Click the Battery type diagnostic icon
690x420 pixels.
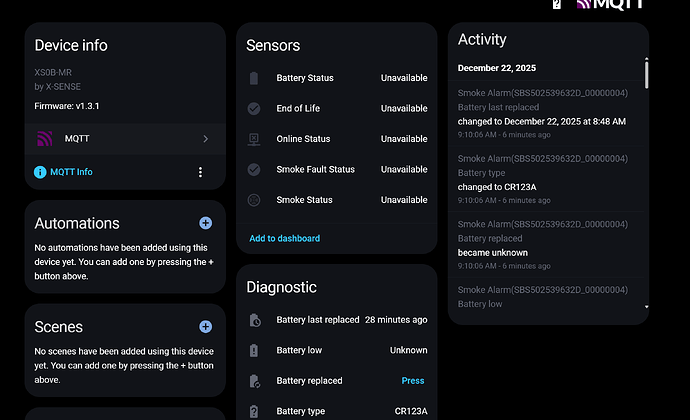tap(255, 411)
